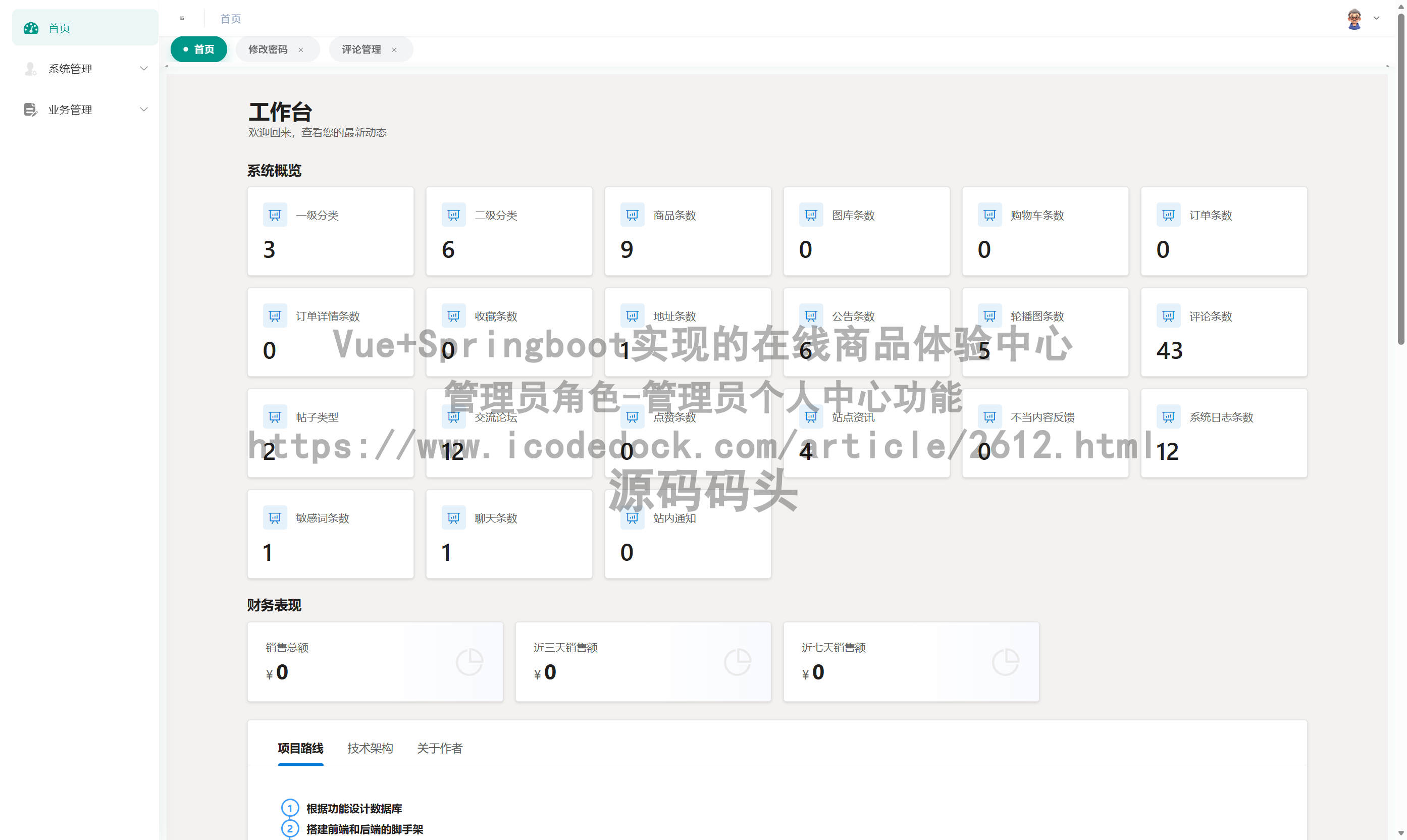
Task: Click the 敏感词条数 card icon
Action: [275, 517]
